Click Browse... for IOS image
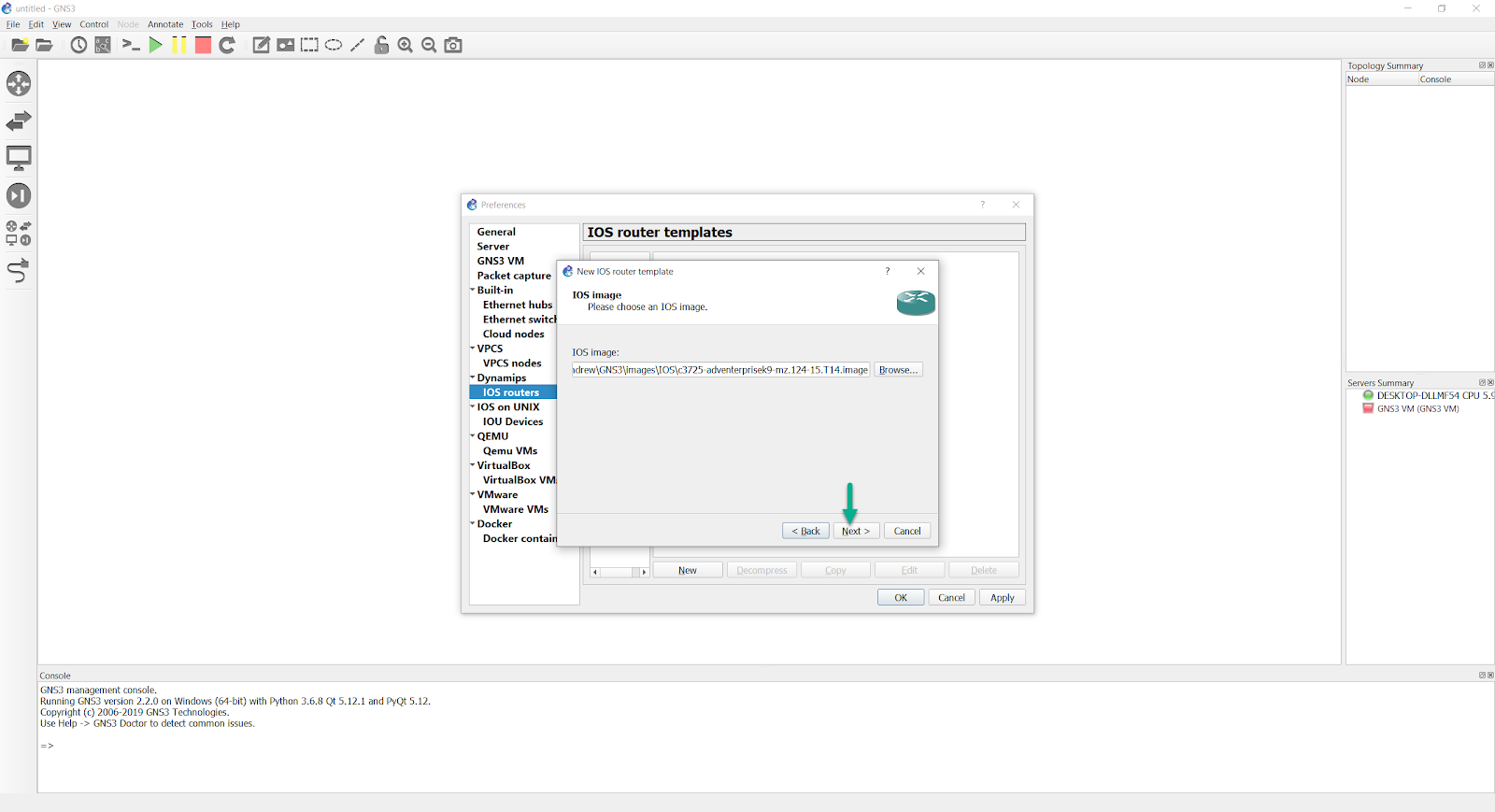This screenshot has height=812, width=1495. pos(898,370)
